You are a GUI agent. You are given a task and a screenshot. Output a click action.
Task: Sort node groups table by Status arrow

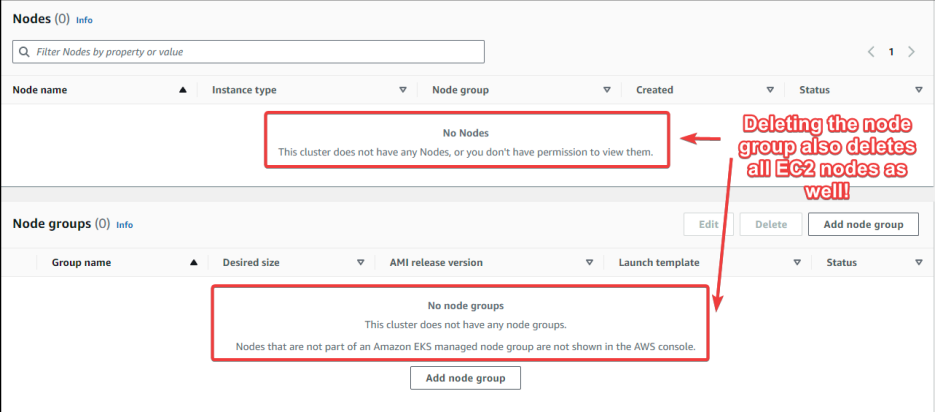click(918, 262)
